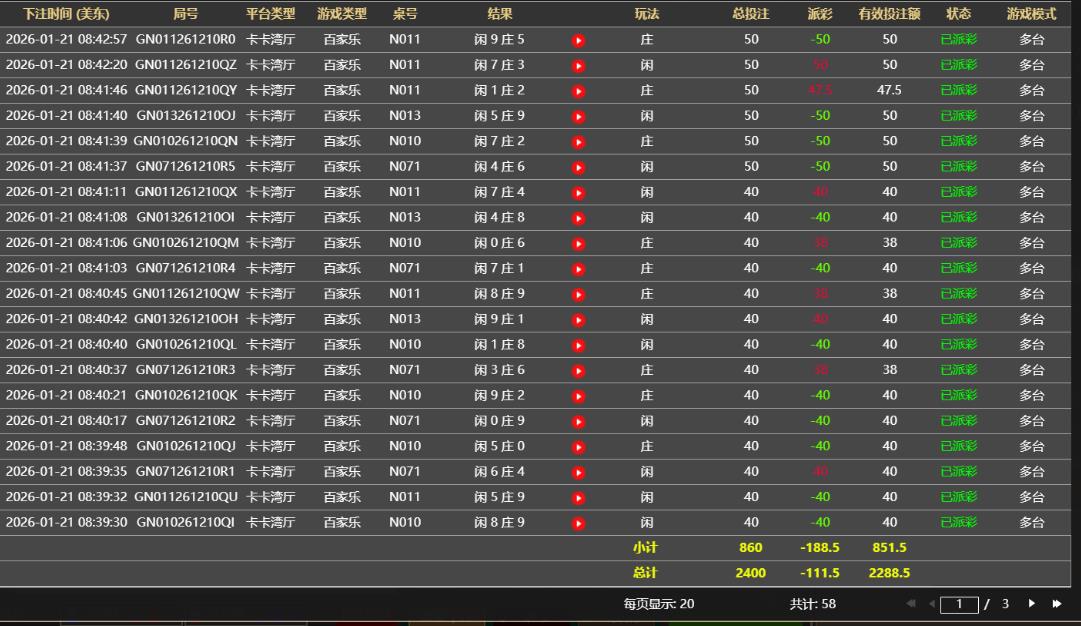The image size is (1081, 626).
Task: Click the 局号 column header
Action: [x=185, y=14]
